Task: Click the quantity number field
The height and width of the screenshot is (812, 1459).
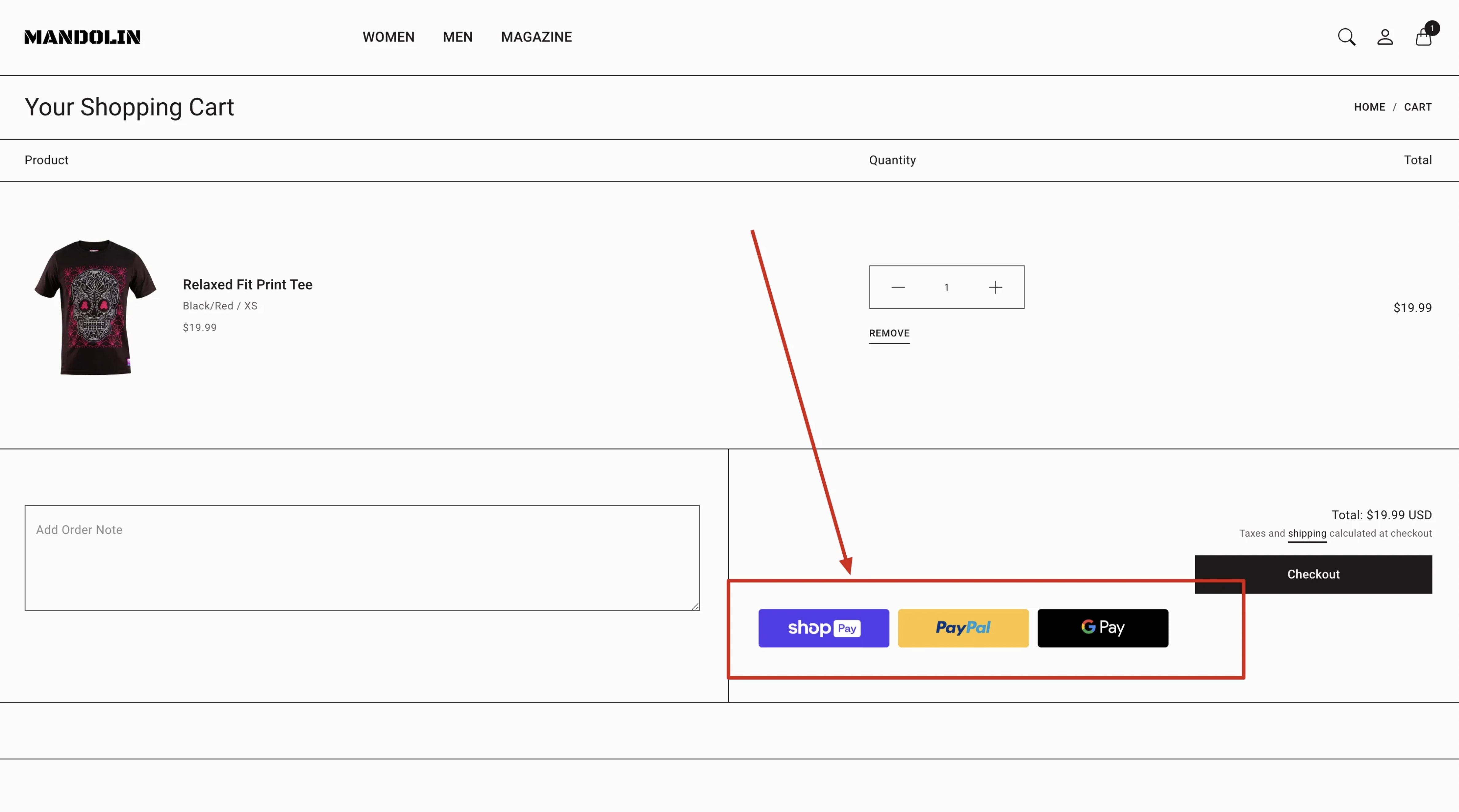Action: (946, 287)
